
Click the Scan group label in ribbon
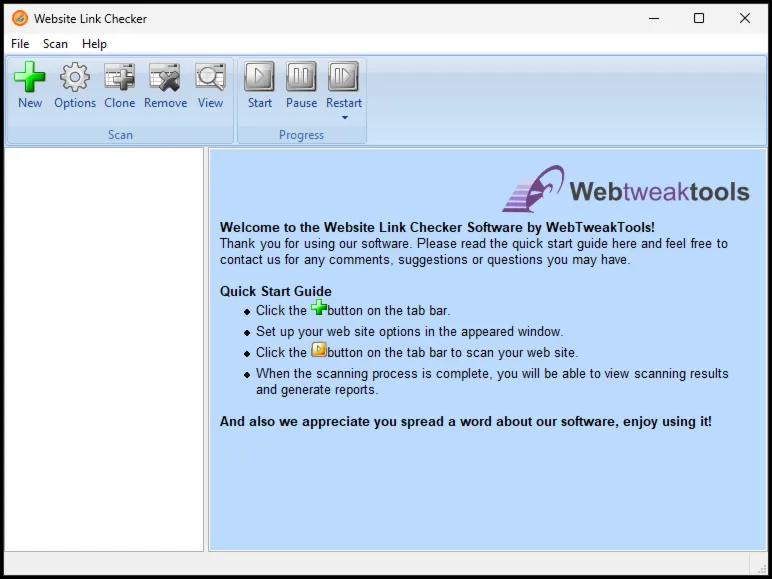pos(120,135)
